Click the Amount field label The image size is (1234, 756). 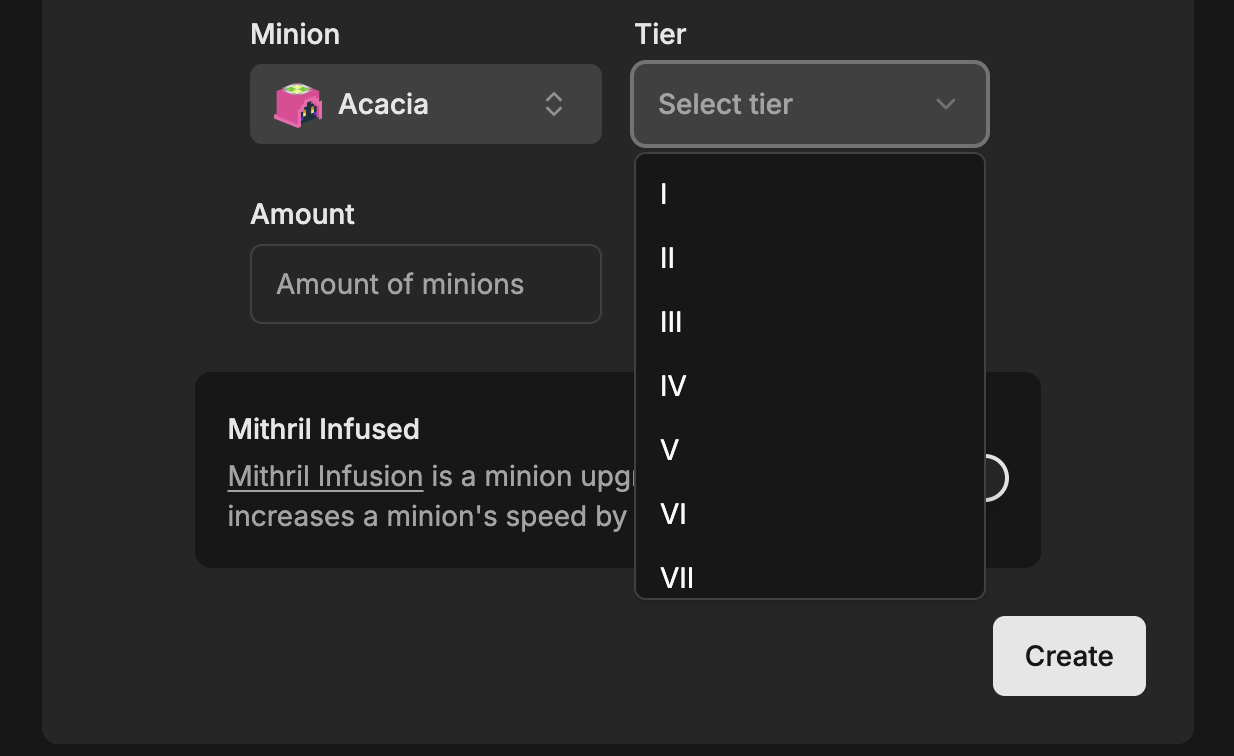[302, 214]
